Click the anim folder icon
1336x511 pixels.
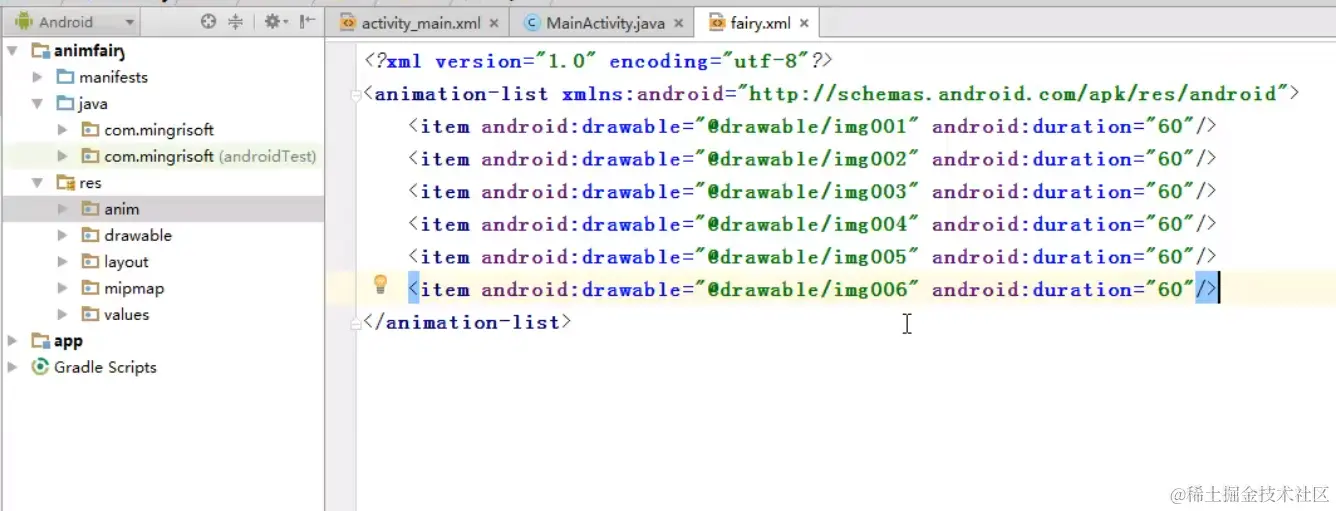[90, 209]
